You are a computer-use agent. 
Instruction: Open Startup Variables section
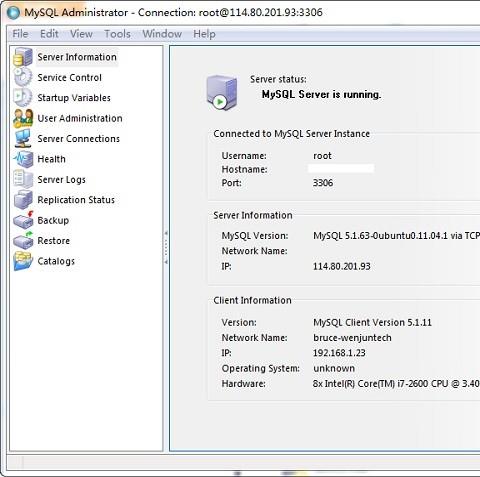(x=74, y=98)
